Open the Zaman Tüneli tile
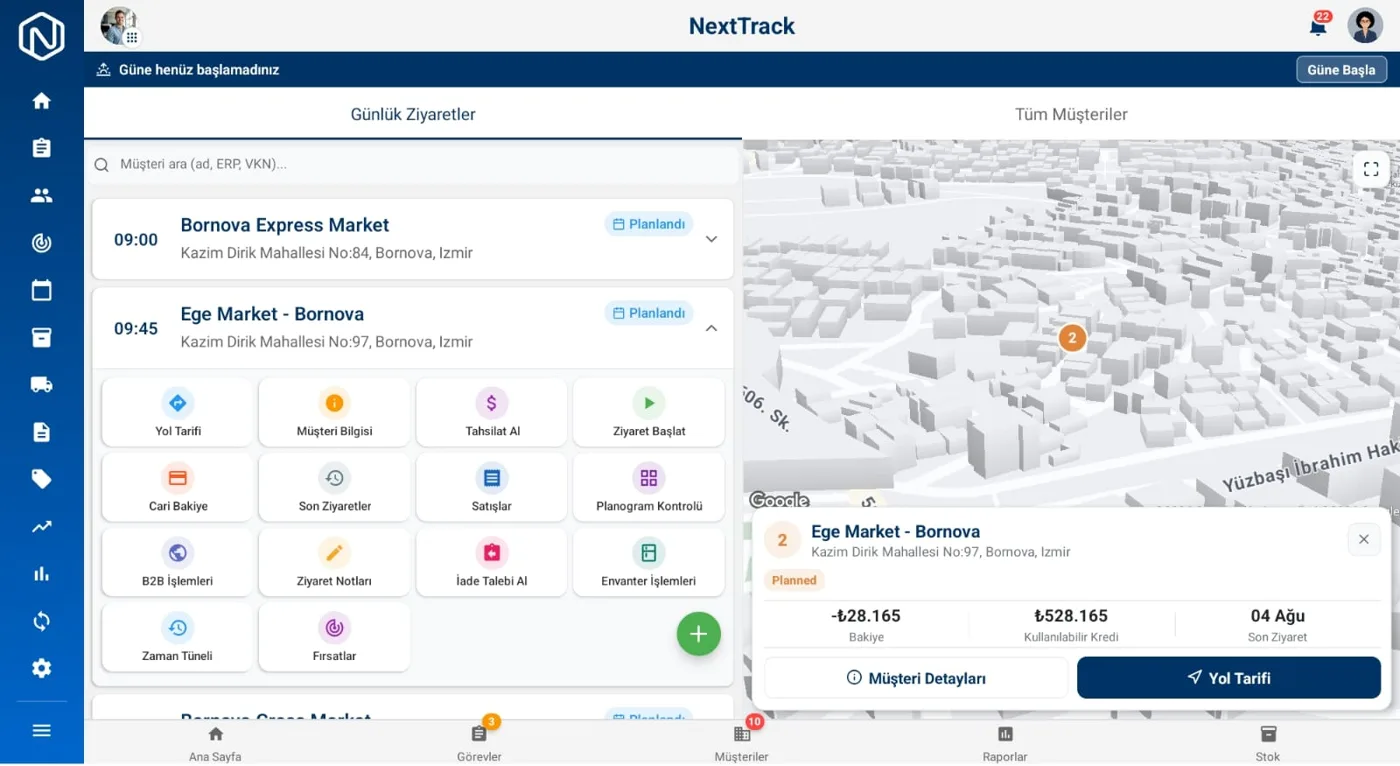 [178, 637]
